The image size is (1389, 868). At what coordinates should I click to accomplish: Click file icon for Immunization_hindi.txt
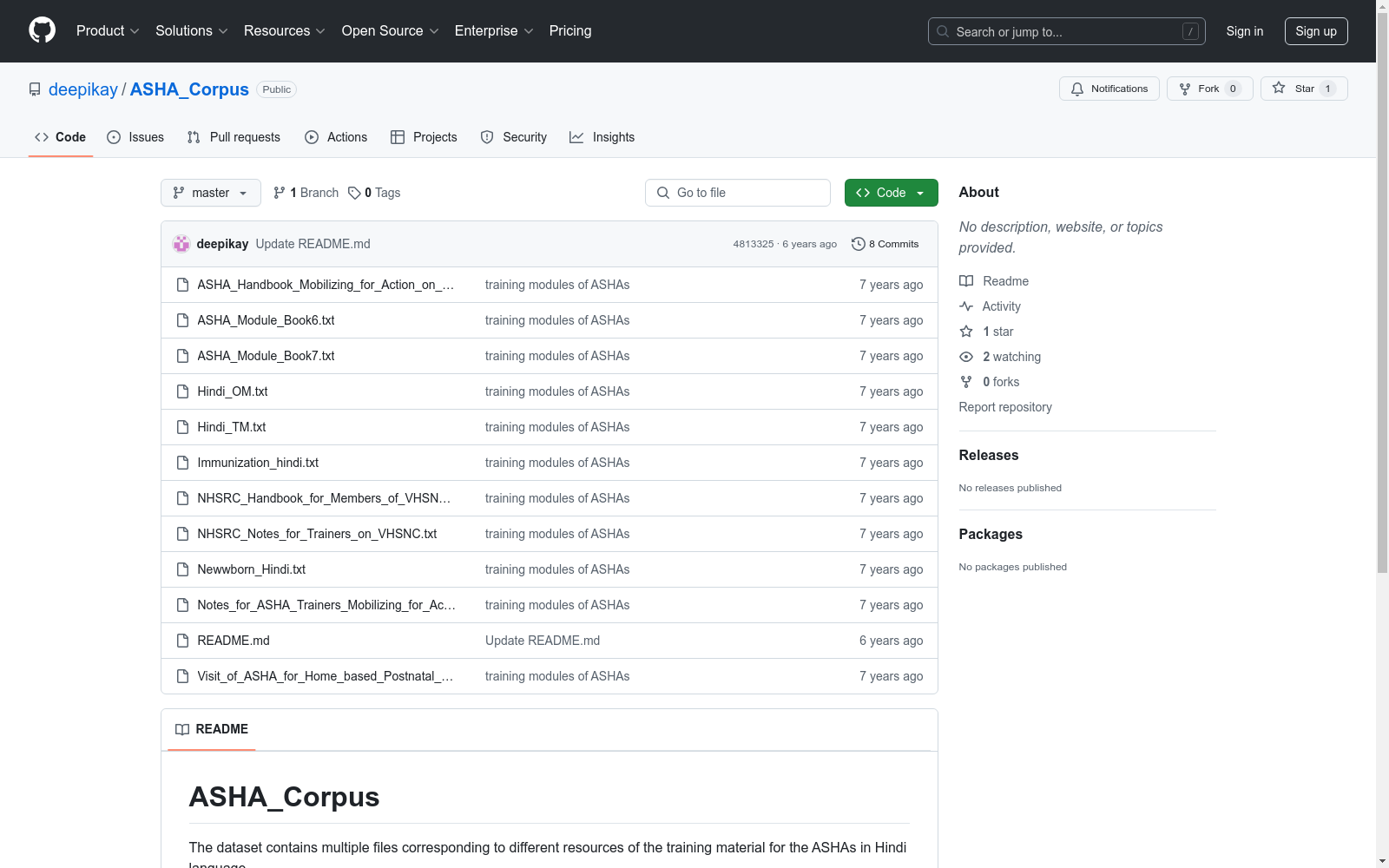click(182, 463)
